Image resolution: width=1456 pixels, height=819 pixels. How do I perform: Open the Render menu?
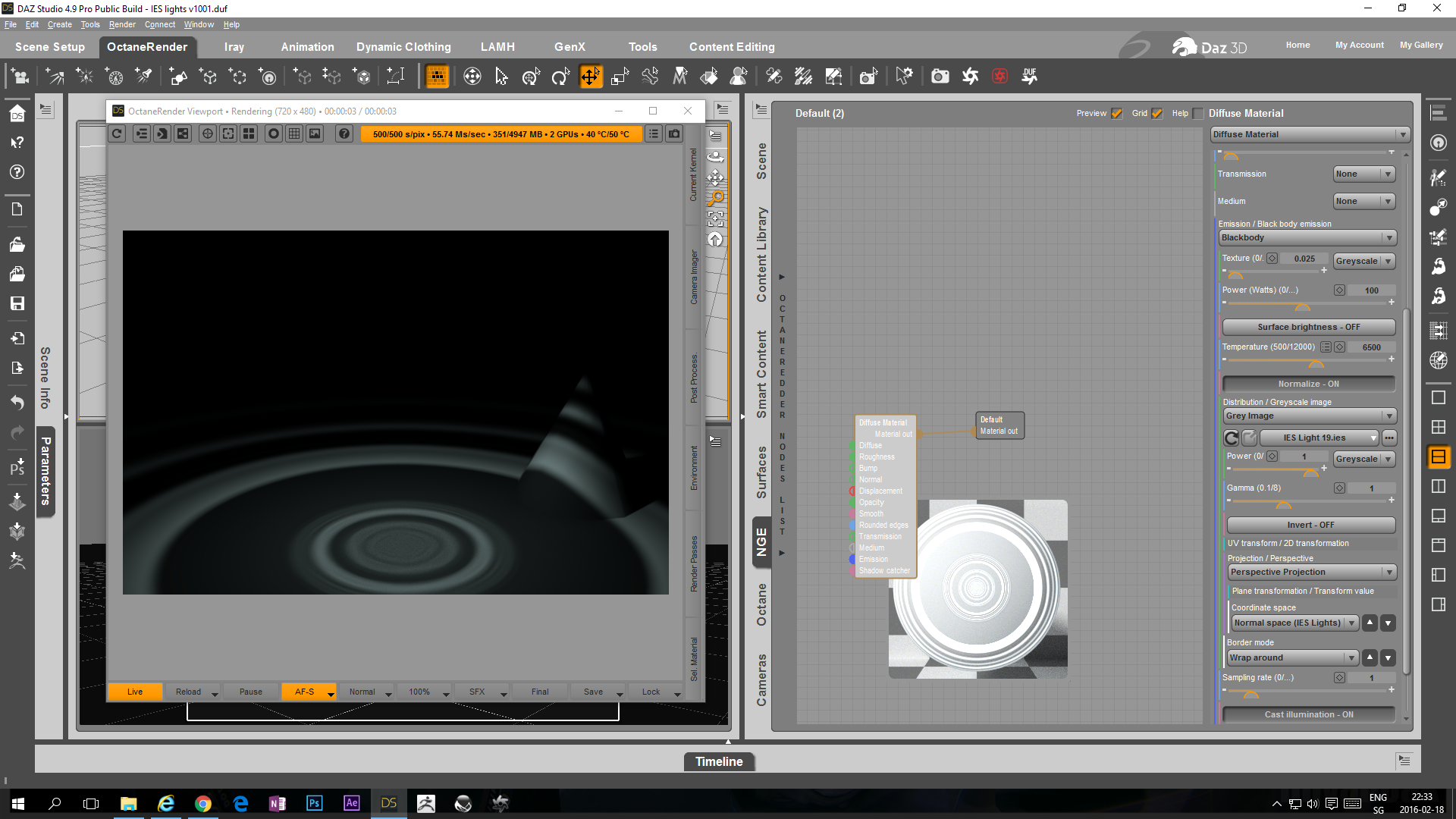121,24
